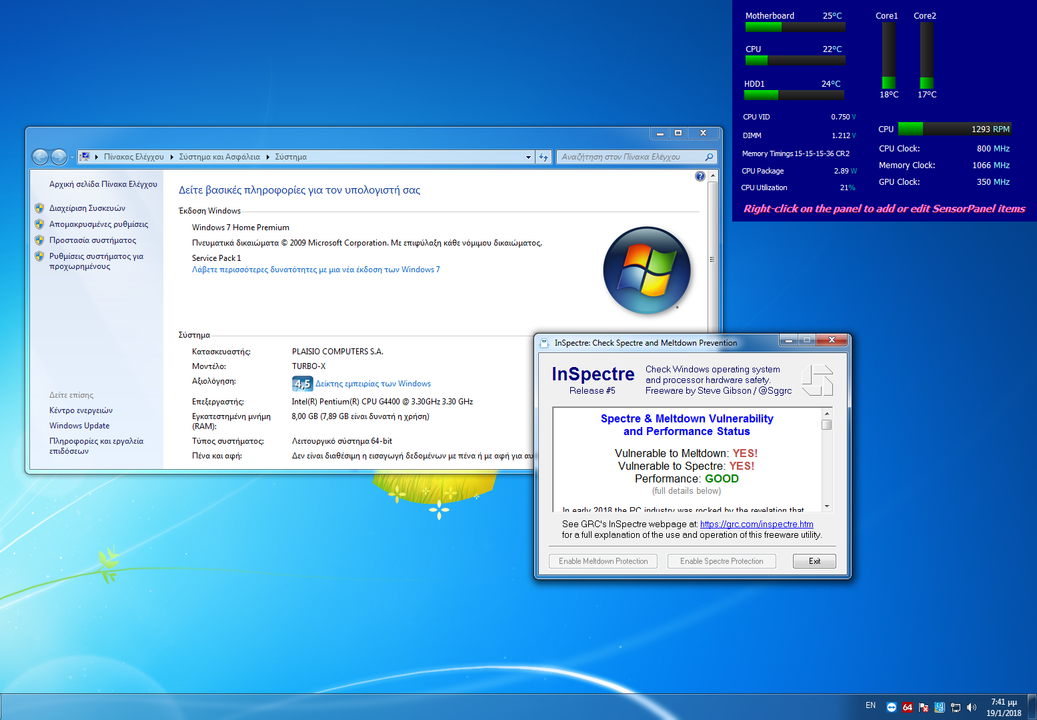Click the 4,5 experience index rating badge
The height and width of the screenshot is (720, 1037).
[x=302, y=383]
